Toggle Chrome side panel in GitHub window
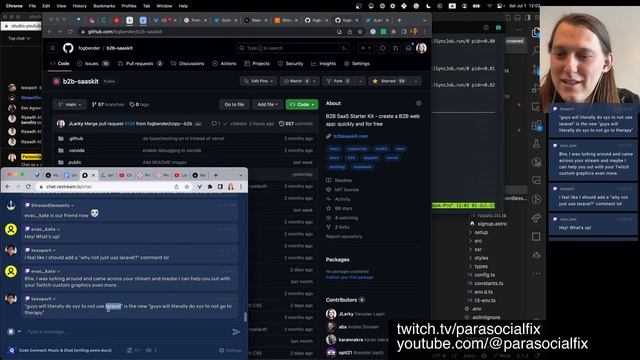This screenshot has height=360, width=640. point(404,31)
